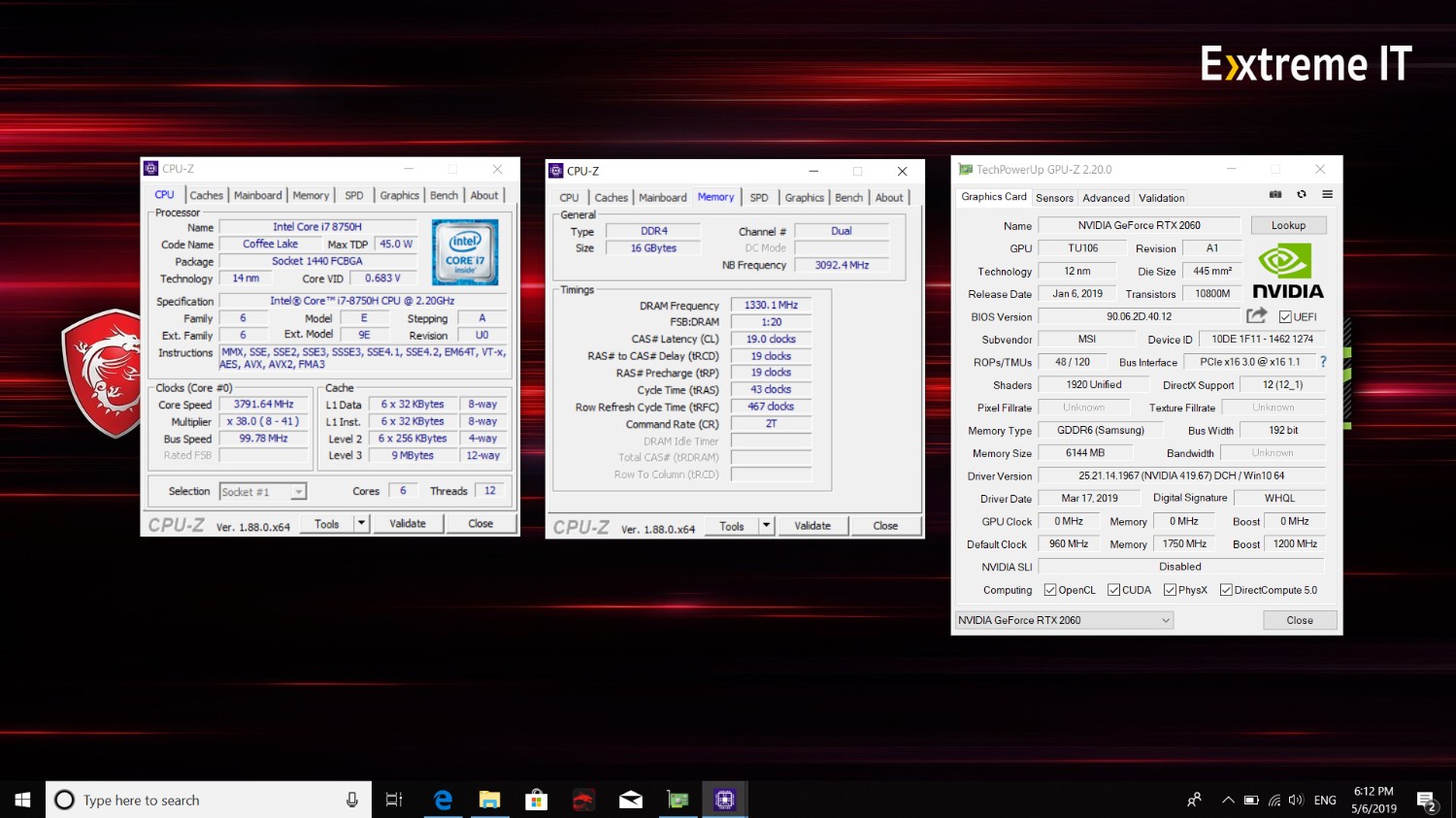This screenshot has height=818, width=1456.
Task: Click Tools button in Memory CPU-Z window
Action: tap(732, 526)
